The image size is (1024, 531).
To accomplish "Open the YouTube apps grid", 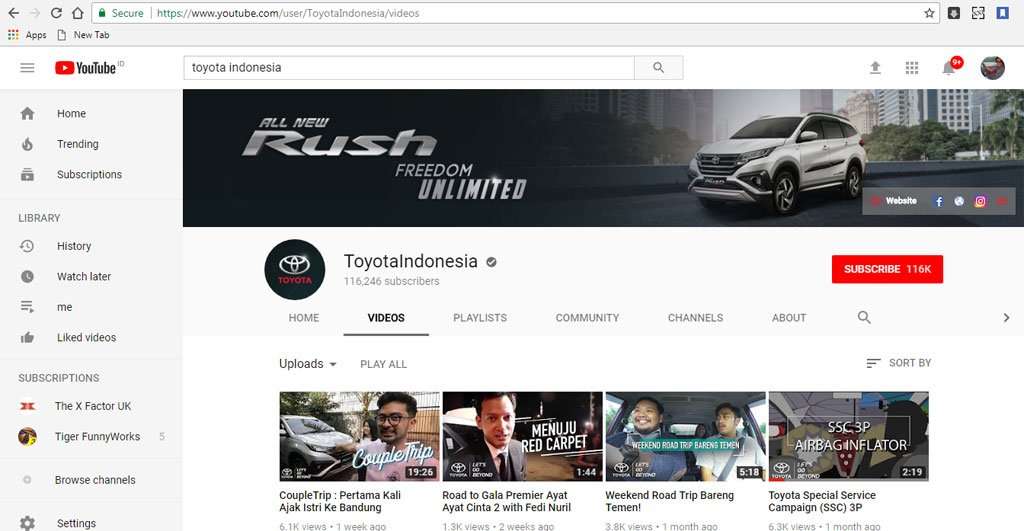I will click(912, 67).
